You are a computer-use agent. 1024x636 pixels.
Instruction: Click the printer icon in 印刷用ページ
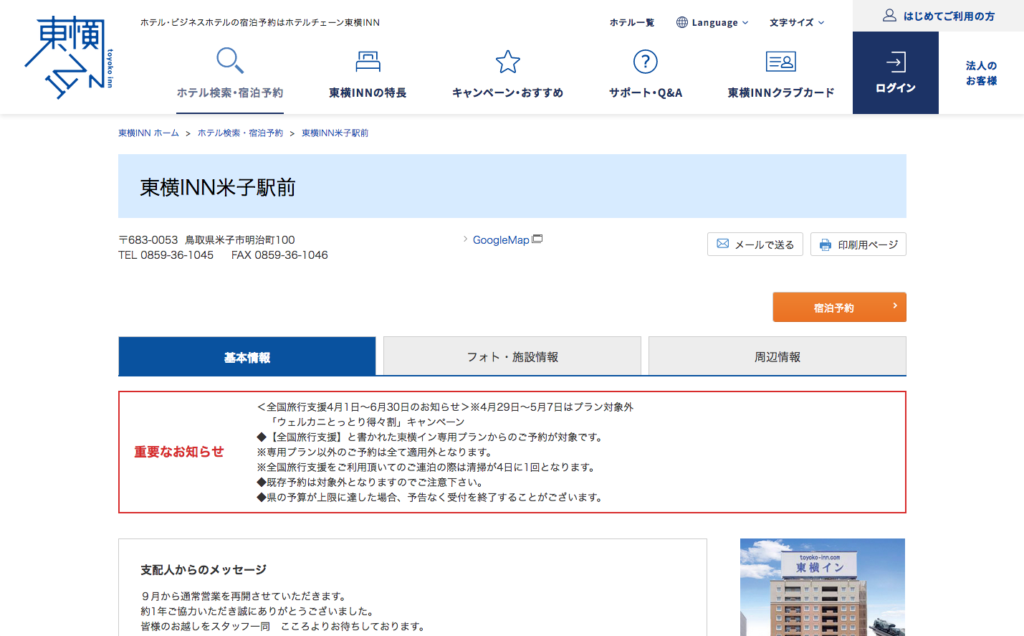coord(825,245)
